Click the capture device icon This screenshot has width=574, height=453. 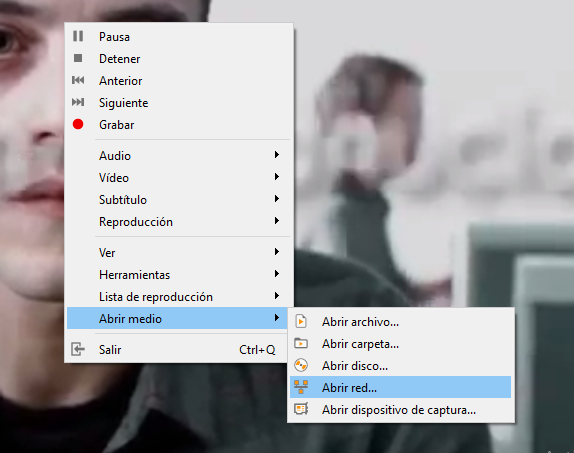coord(301,409)
